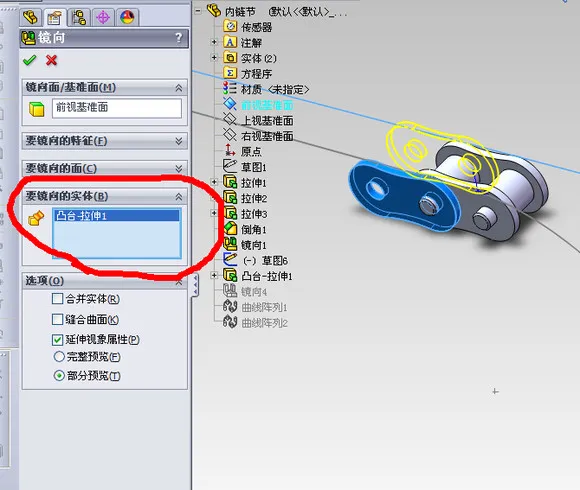Select 凸台-拉伸1 in bodies list
The height and width of the screenshot is (490, 580).
click(117, 216)
